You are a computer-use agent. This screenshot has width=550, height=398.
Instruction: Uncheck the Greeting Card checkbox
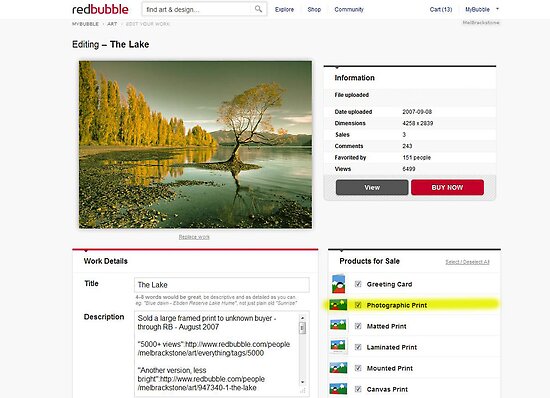coord(358,284)
